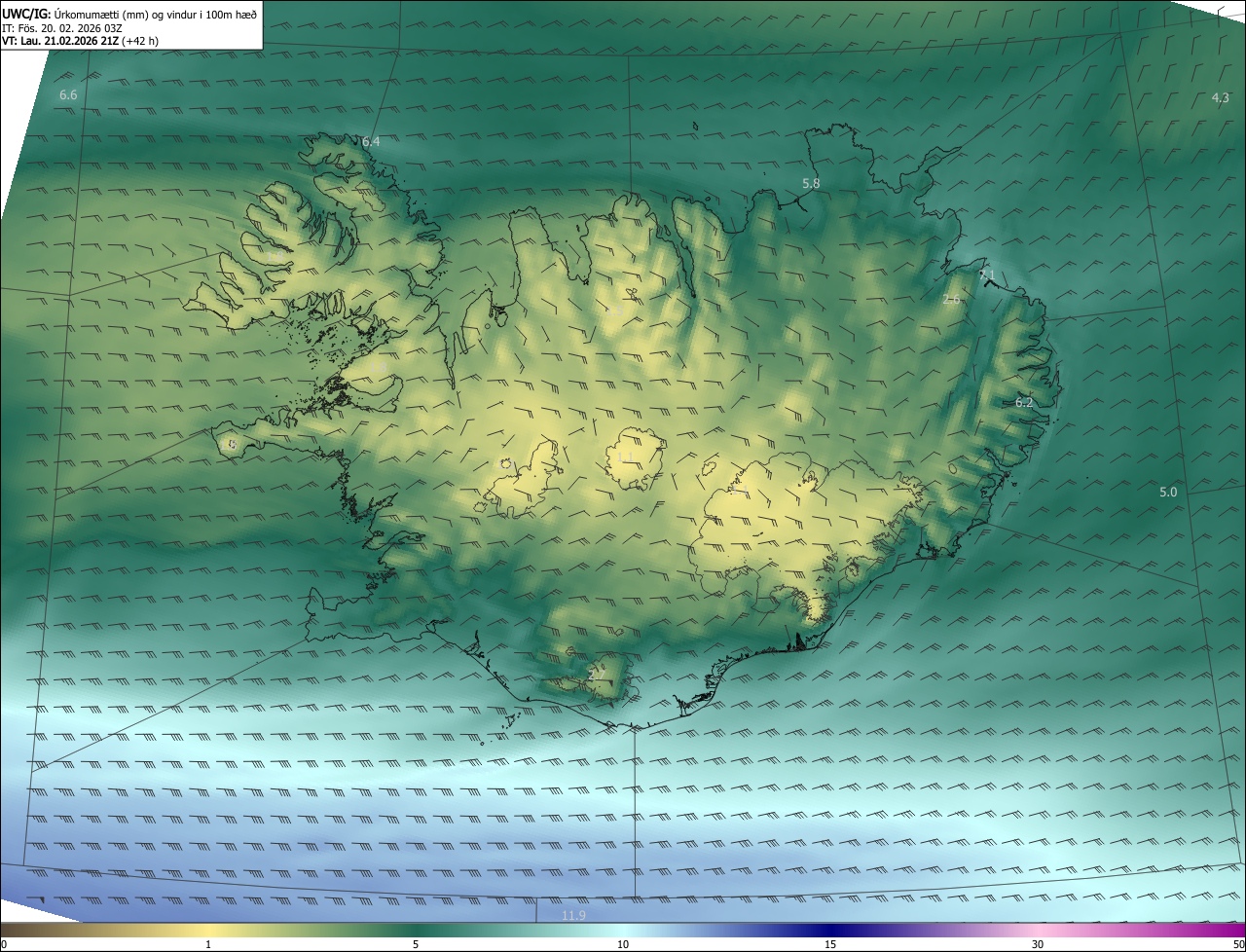This screenshot has width=1246, height=952.
Task: Click the UWC/IG title text
Action: point(26,14)
